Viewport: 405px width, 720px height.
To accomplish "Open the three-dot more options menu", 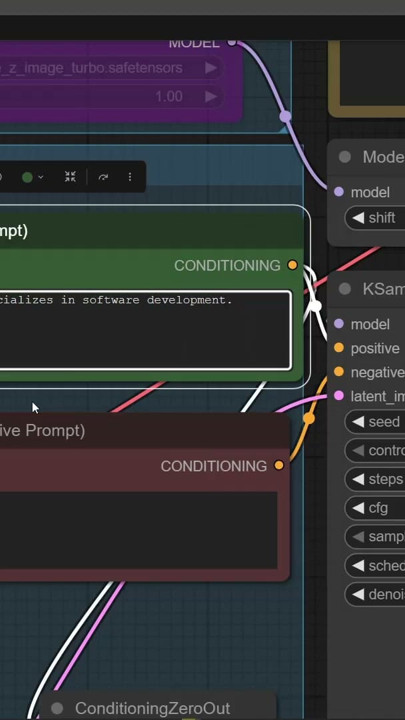I will pyautogui.click(x=130, y=177).
